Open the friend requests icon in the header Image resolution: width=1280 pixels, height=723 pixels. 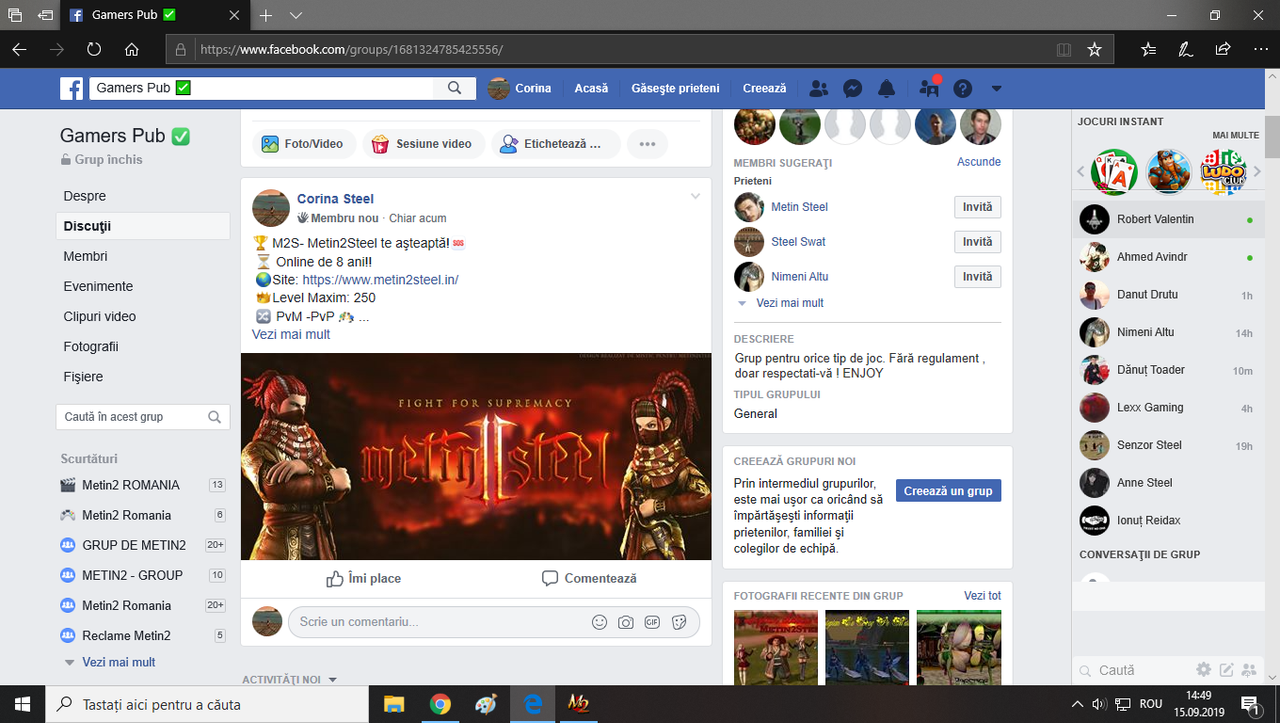819,88
